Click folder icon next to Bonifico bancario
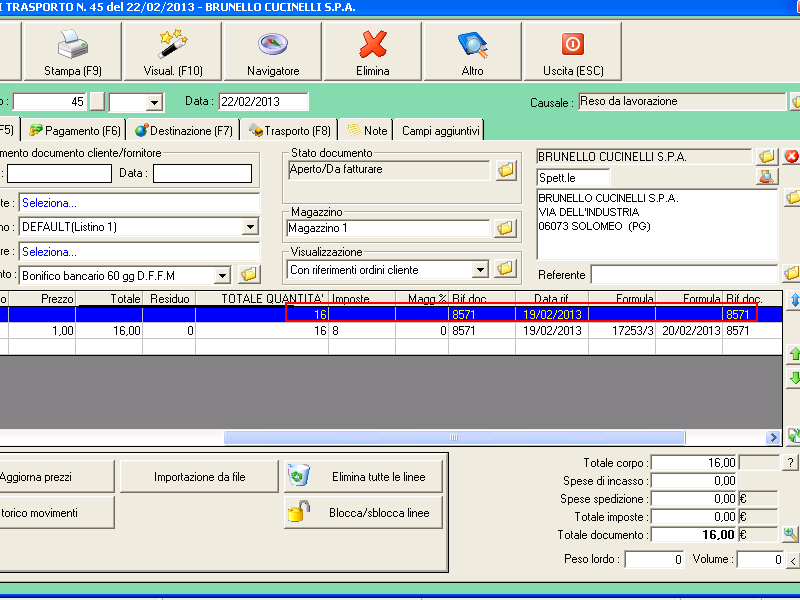The width and height of the screenshot is (800, 600). 248,274
